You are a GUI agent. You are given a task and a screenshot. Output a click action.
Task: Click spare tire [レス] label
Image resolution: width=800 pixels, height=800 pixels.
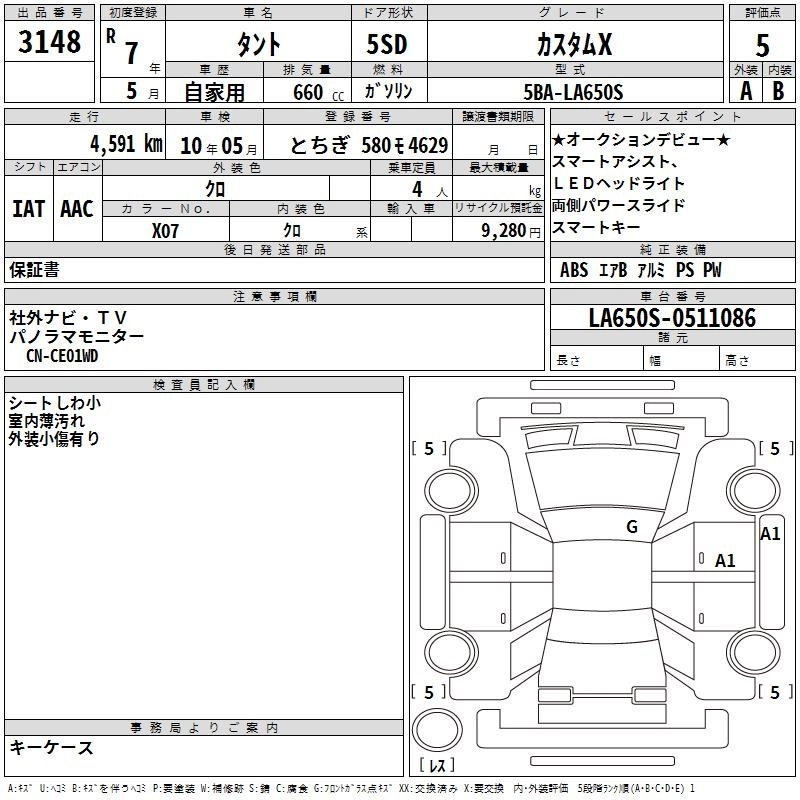(x=437, y=765)
